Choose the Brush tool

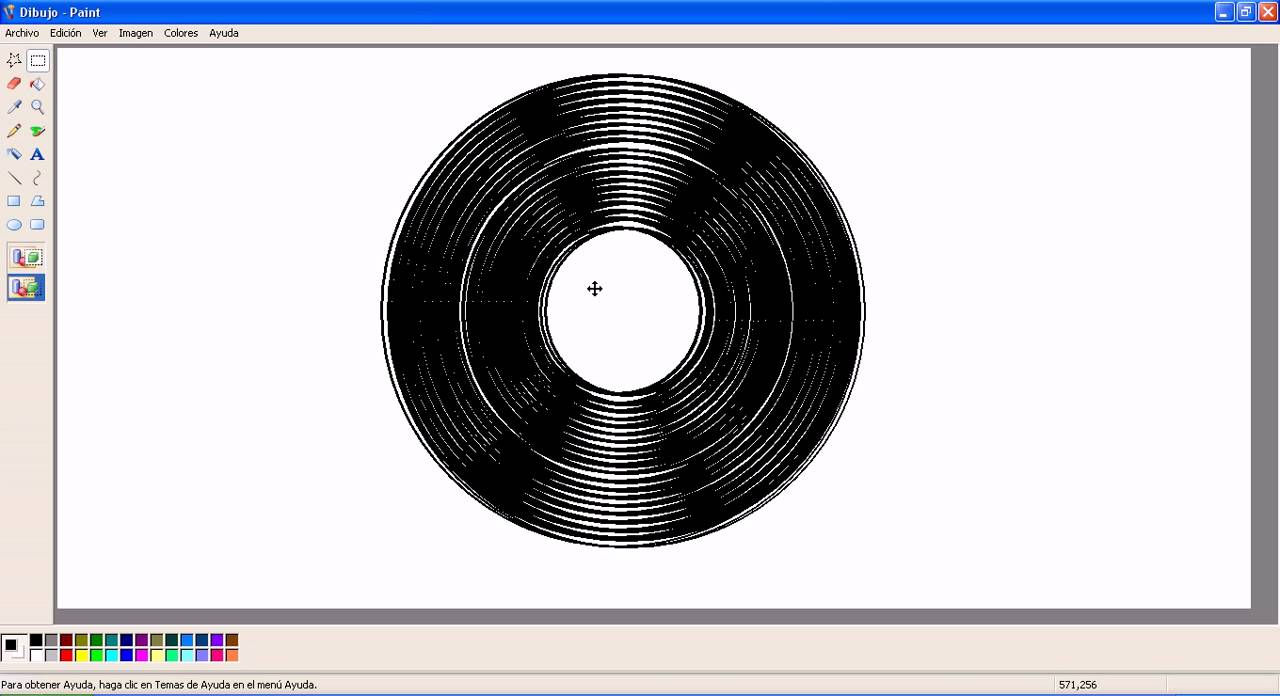pyautogui.click(x=37, y=131)
